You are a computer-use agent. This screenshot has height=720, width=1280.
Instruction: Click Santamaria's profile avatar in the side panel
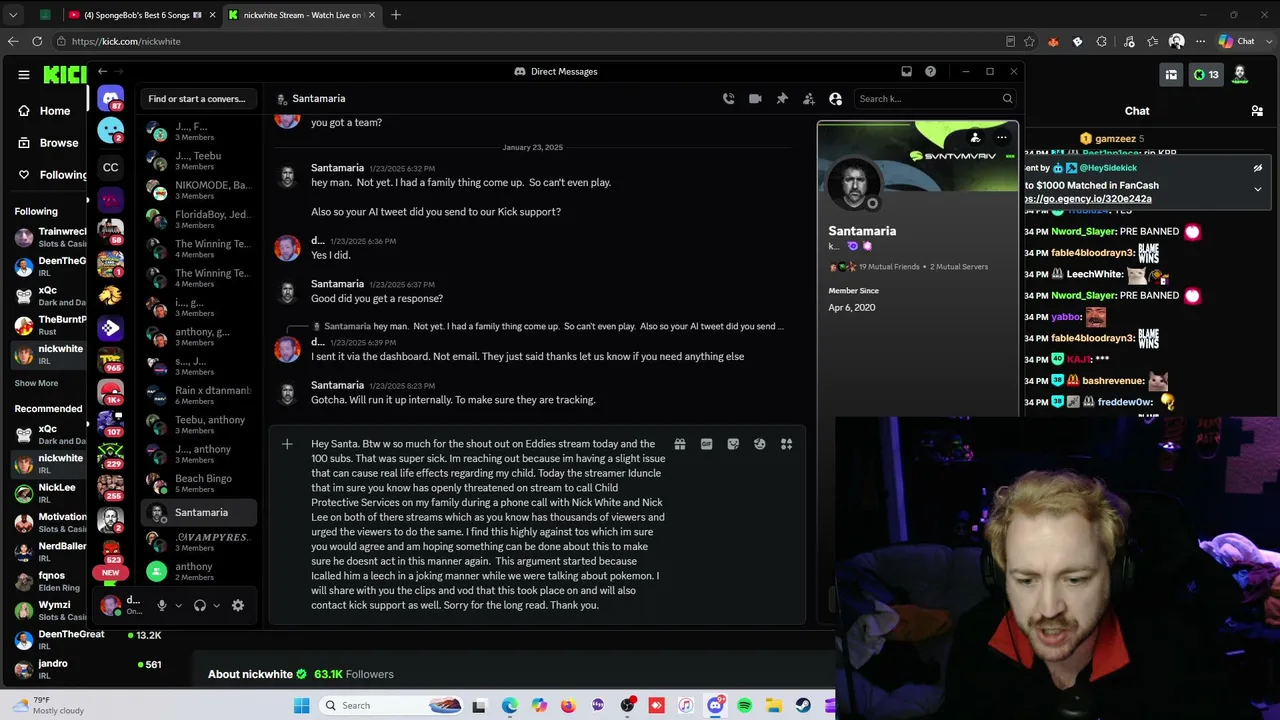[853, 186]
